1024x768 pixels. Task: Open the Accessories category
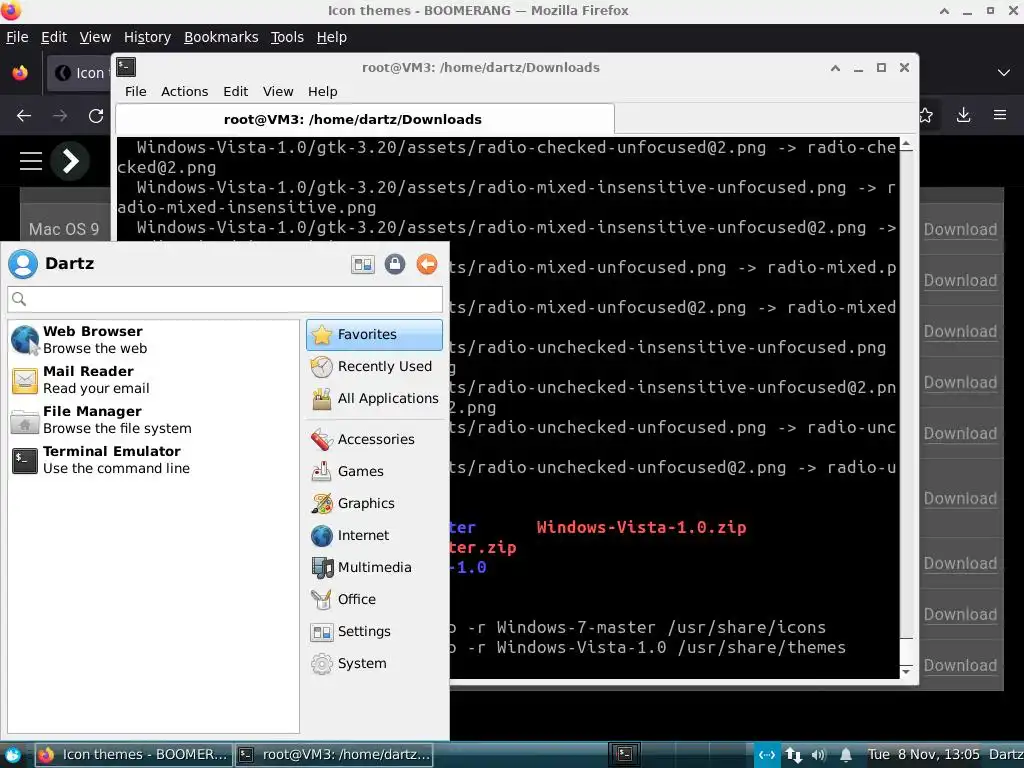[374, 440]
